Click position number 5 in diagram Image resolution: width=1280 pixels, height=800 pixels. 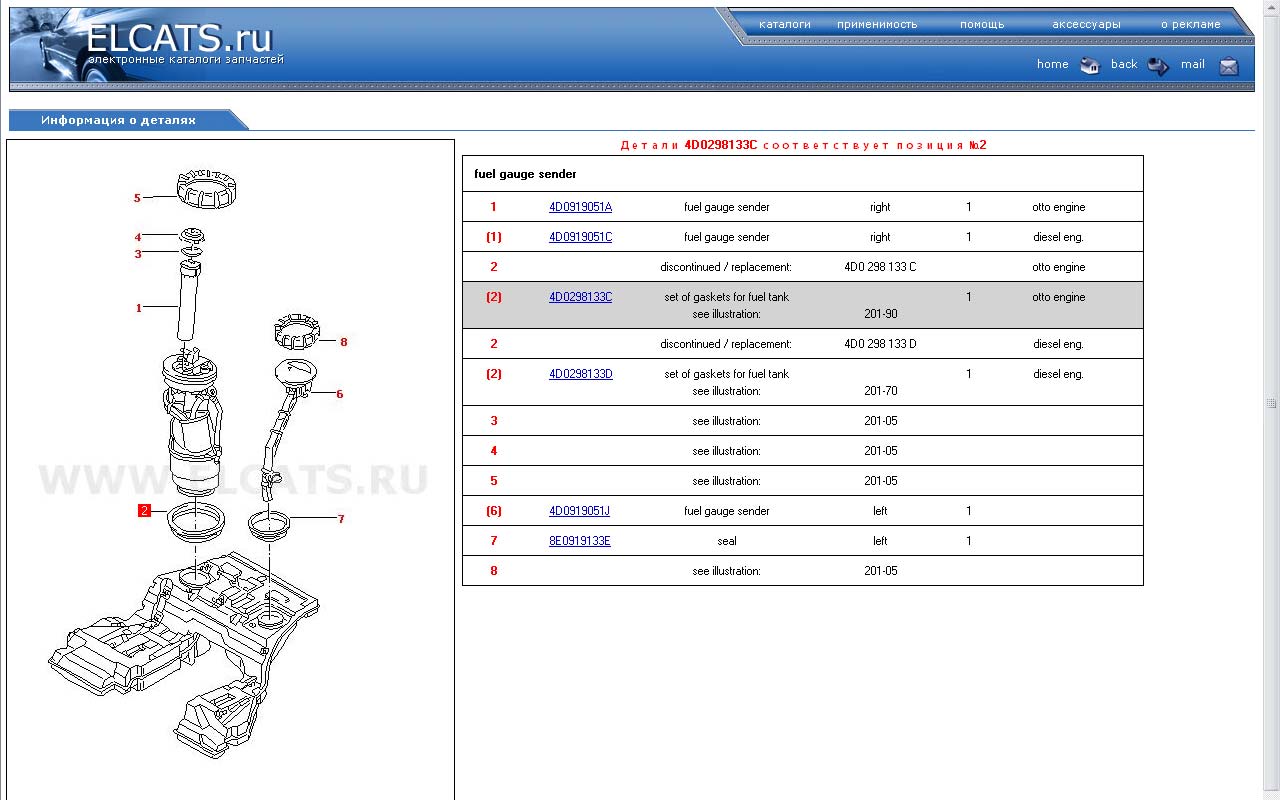(x=138, y=198)
